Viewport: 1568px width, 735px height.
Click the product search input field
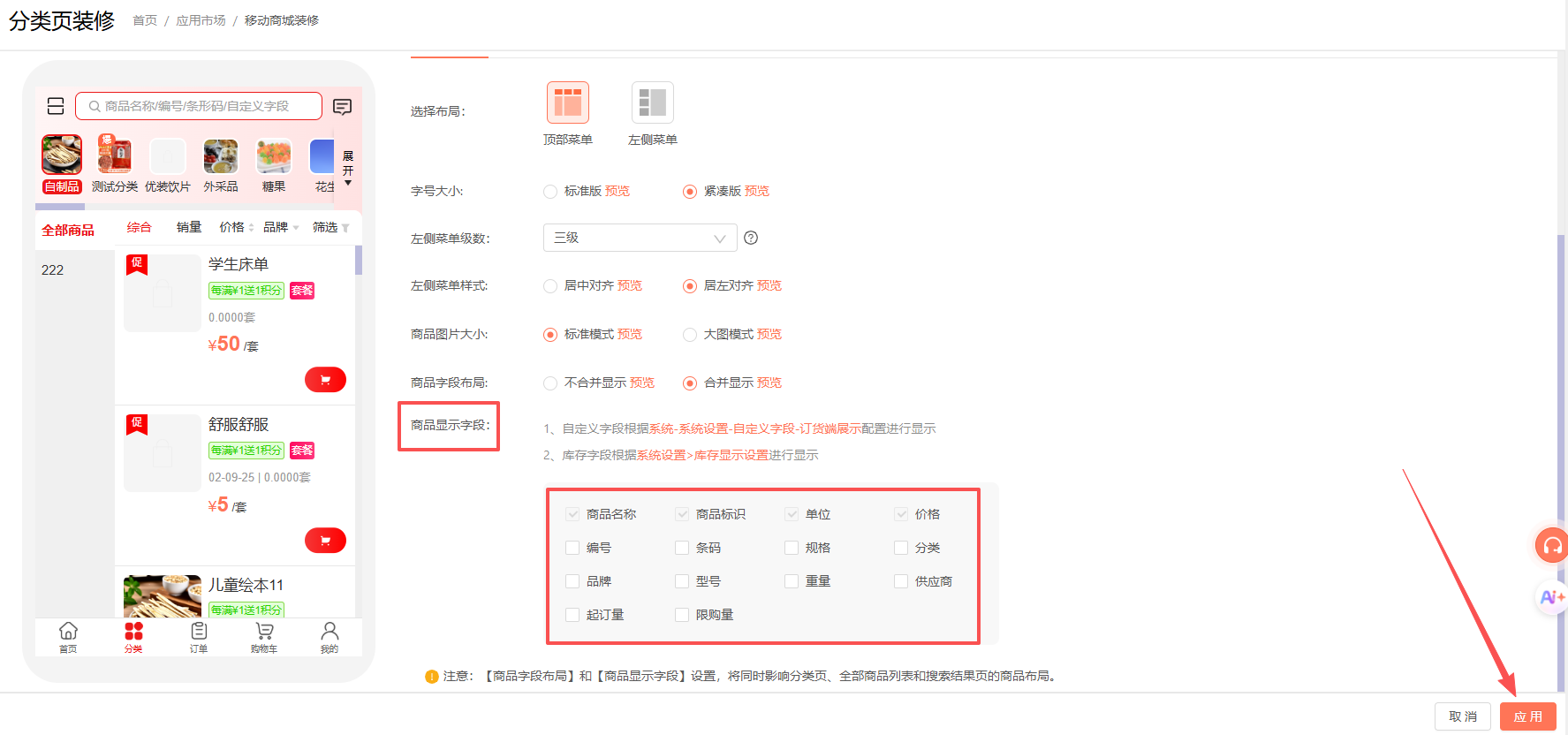[x=199, y=106]
